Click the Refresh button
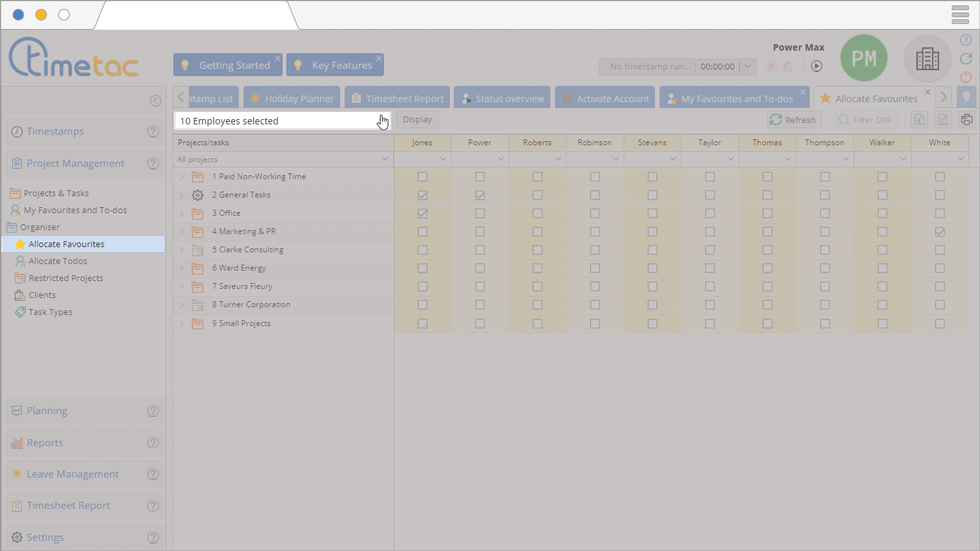 793,120
